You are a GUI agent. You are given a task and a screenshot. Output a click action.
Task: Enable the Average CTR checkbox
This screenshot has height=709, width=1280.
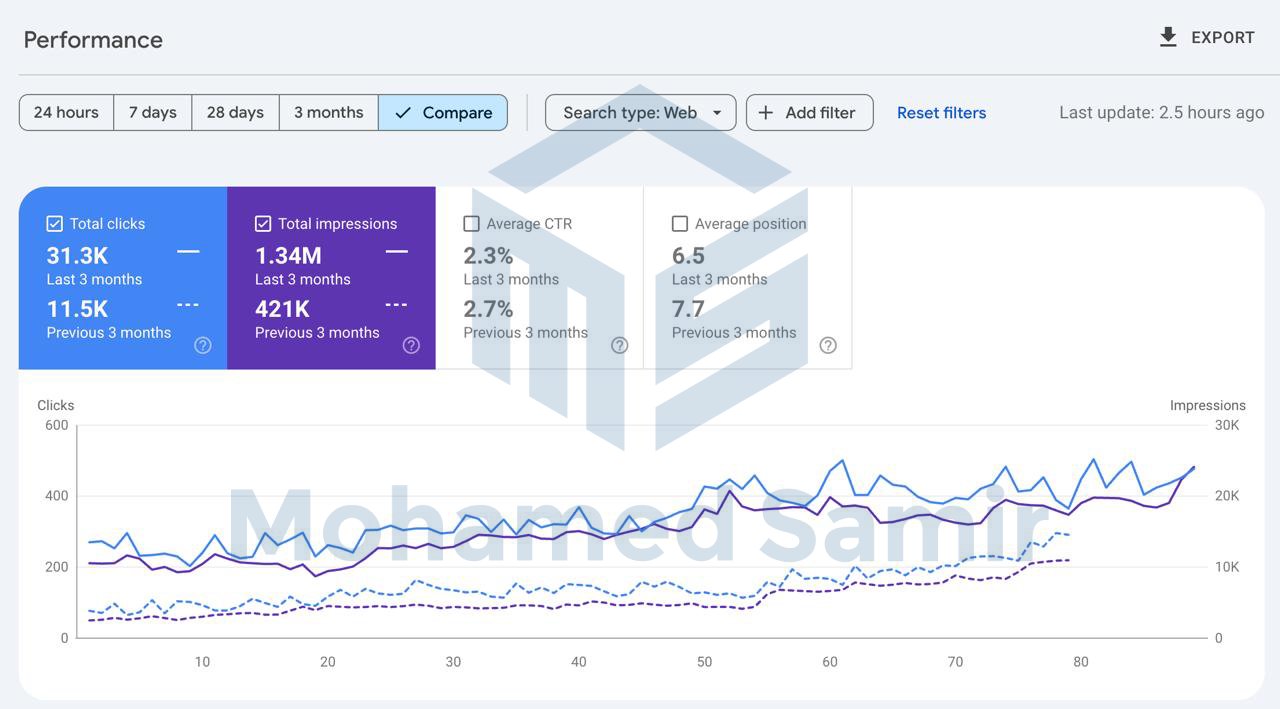tap(472, 224)
